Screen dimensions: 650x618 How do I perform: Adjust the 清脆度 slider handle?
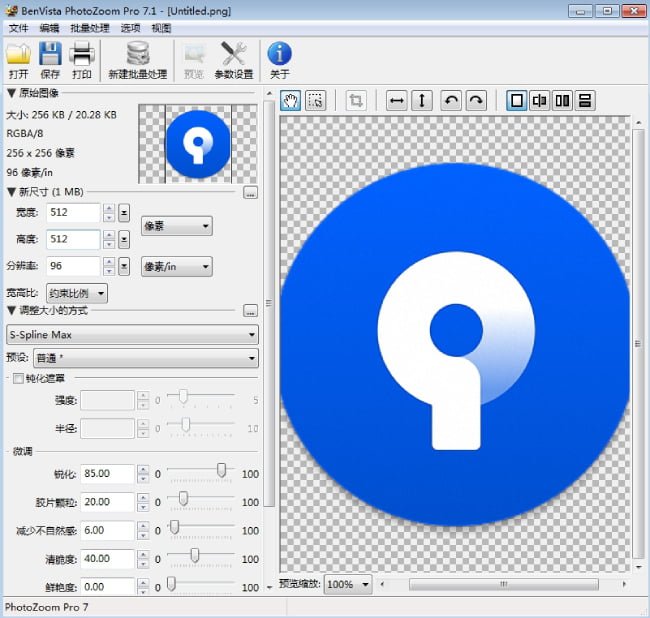194,555
